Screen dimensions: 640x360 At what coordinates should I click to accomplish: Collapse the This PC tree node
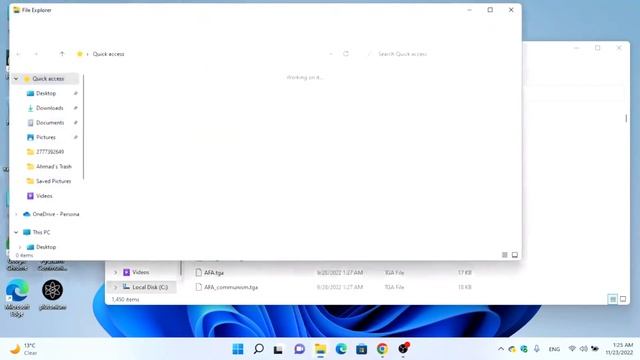coord(16,232)
